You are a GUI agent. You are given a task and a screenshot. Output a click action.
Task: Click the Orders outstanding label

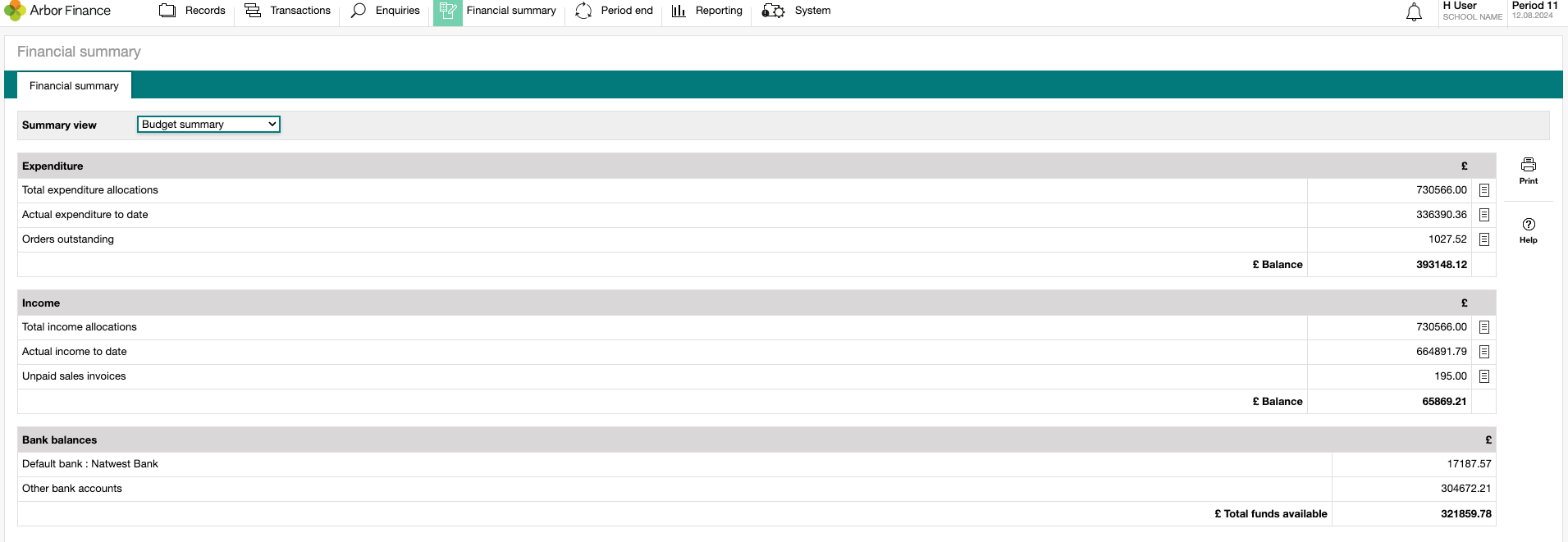[68, 239]
